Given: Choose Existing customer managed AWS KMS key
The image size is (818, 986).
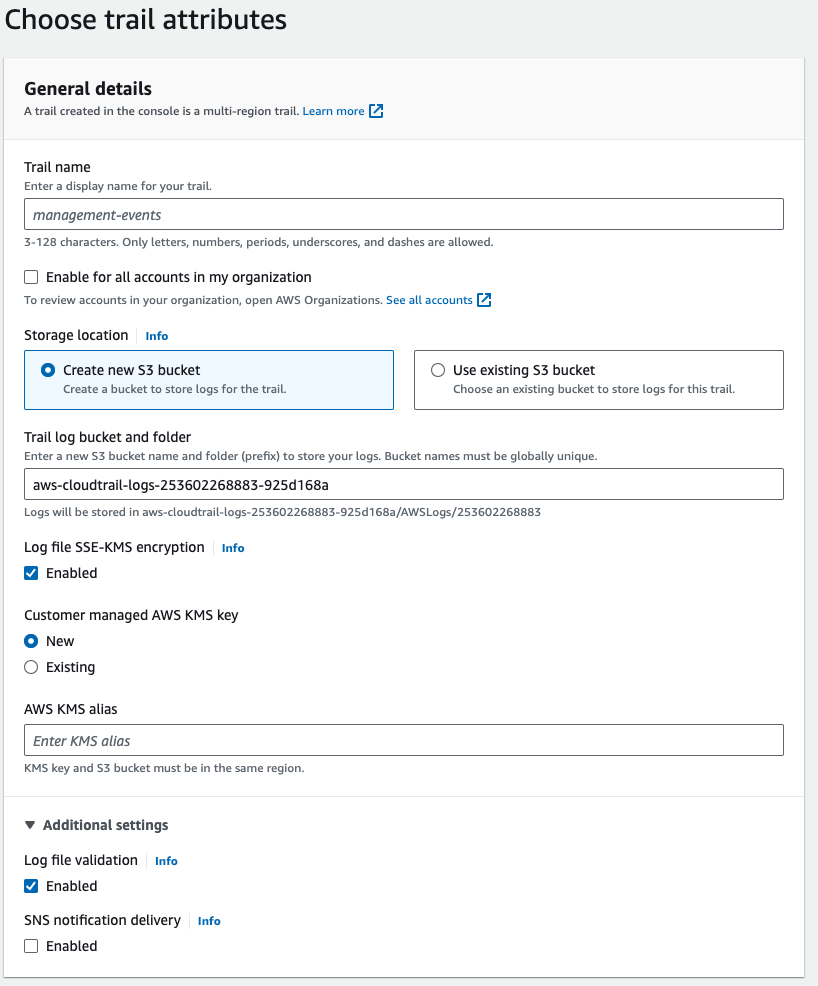Looking at the screenshot, I should (30, 666).
